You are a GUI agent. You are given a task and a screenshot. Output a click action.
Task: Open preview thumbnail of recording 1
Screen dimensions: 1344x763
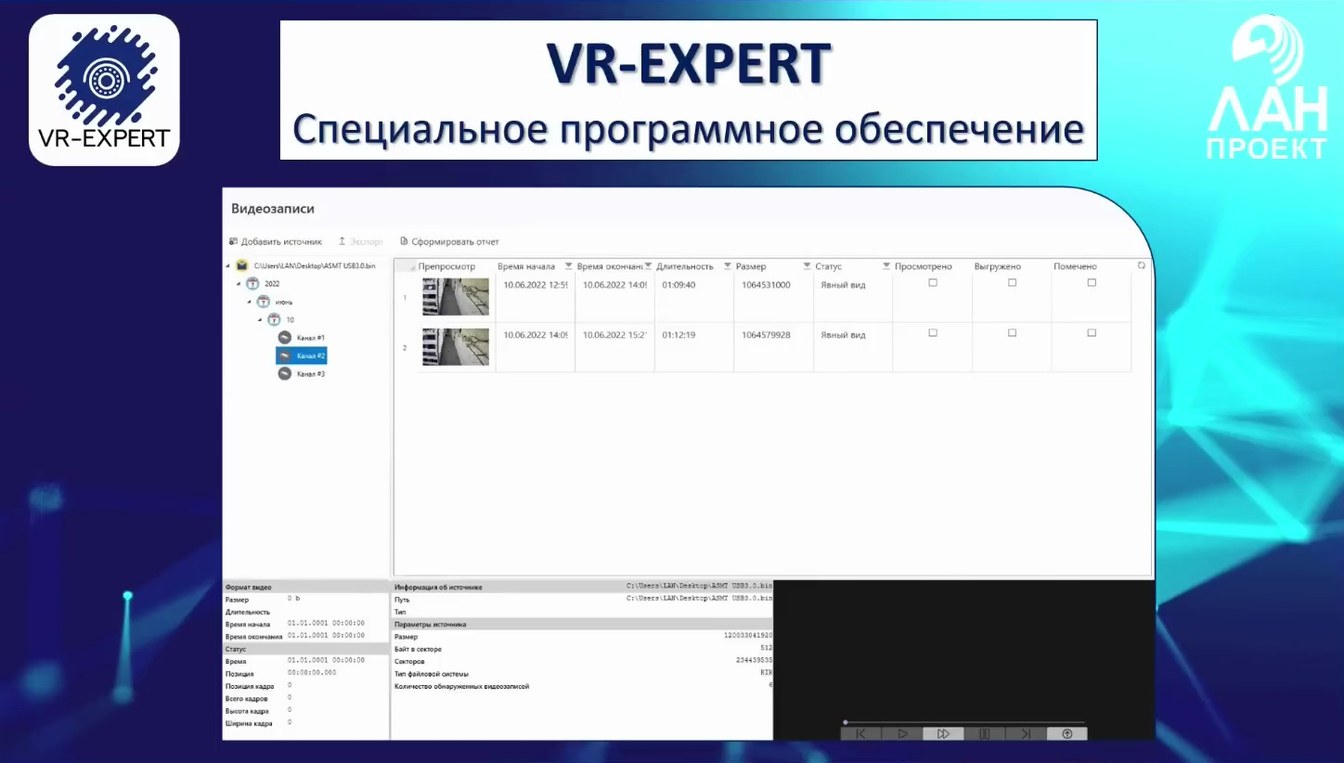click(456, 297)
